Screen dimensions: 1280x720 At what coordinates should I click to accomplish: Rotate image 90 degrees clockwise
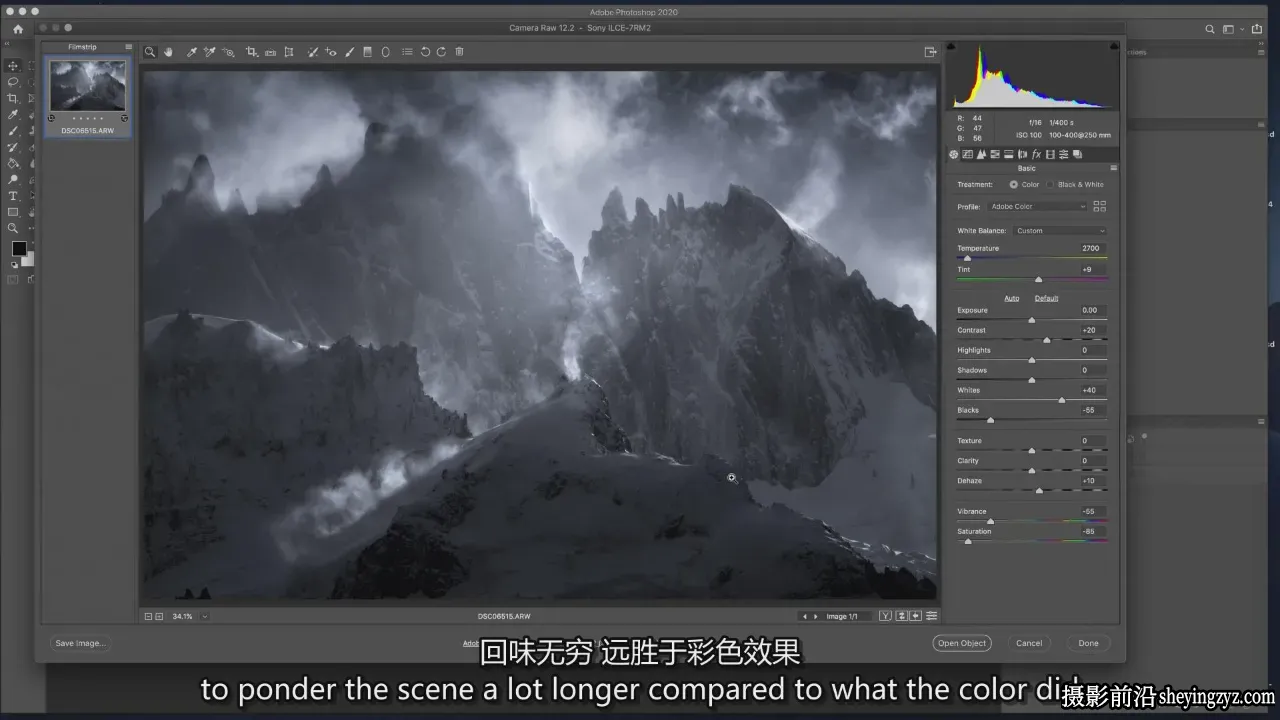441,52
